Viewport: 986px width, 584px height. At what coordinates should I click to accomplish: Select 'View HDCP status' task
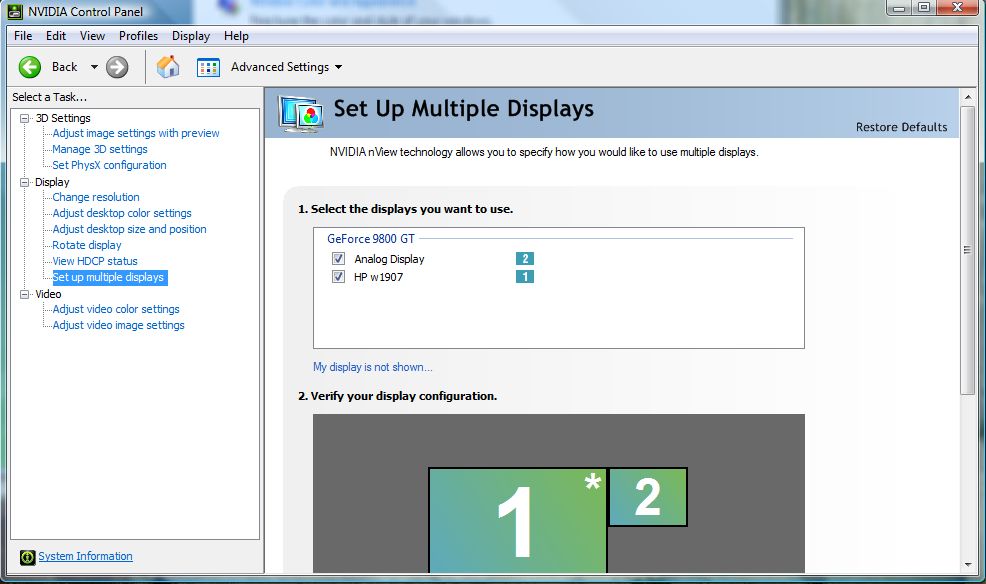click(x=95, y=261)
